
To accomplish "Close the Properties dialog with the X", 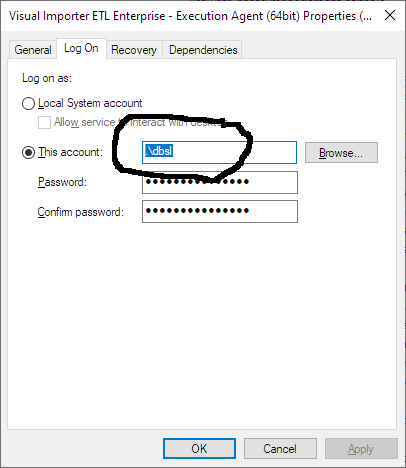I will point(390,15).
